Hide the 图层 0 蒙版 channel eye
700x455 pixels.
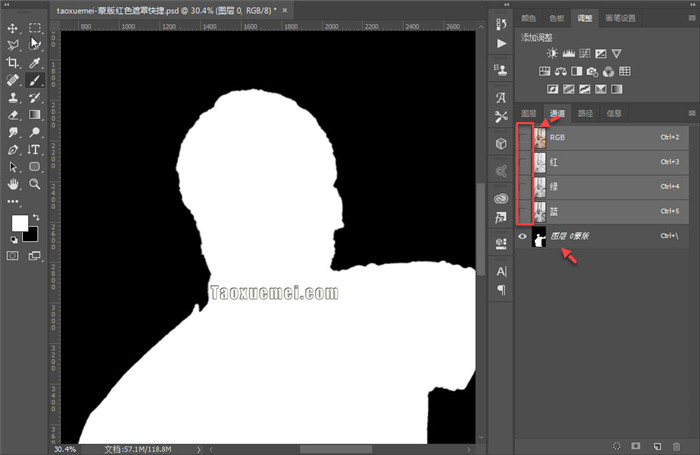[523, 236]
